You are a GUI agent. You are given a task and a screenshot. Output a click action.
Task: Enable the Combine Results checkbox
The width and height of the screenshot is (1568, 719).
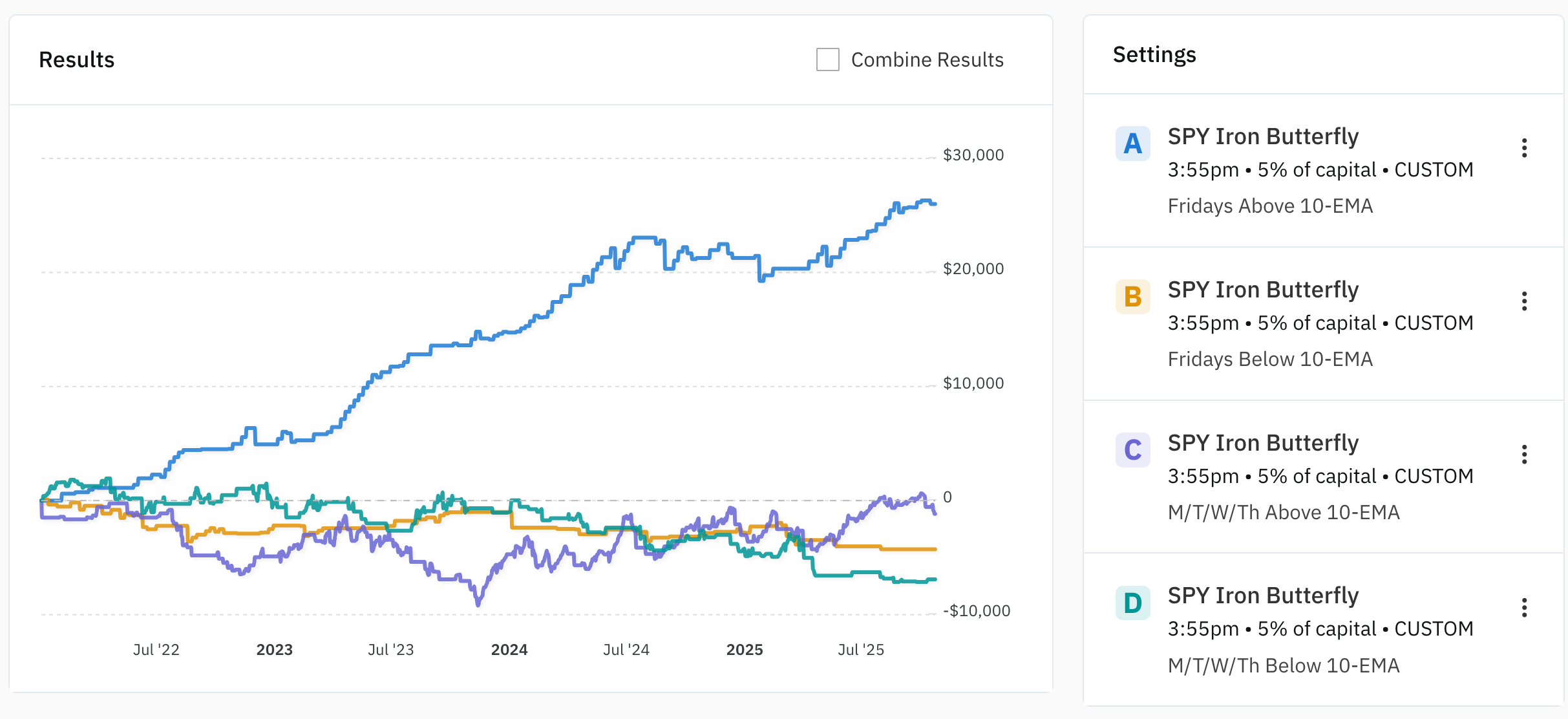(x=827, y=59)
